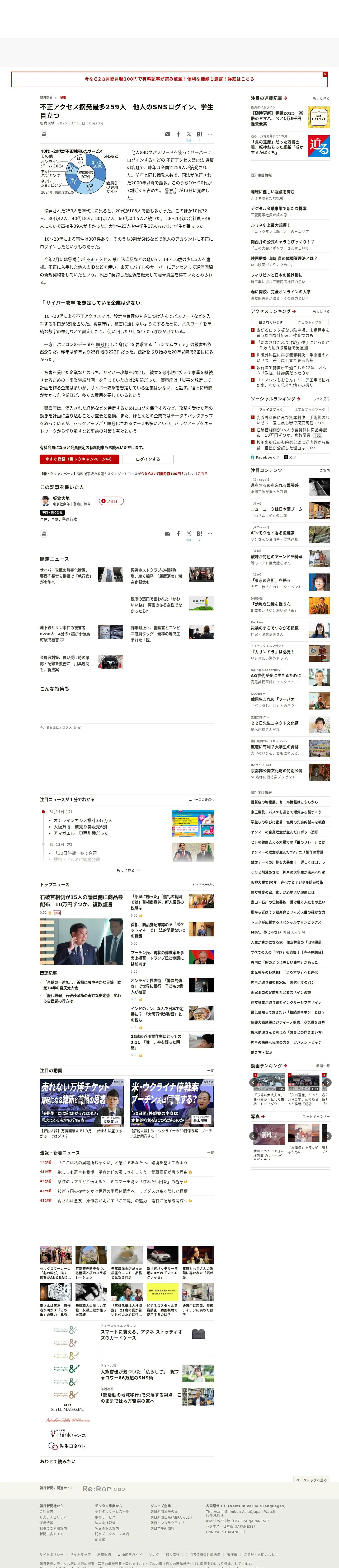Screen dimensions: 339x1568
Task: Switch to the フェイスブック ranking tab
Action: [271, 410]
